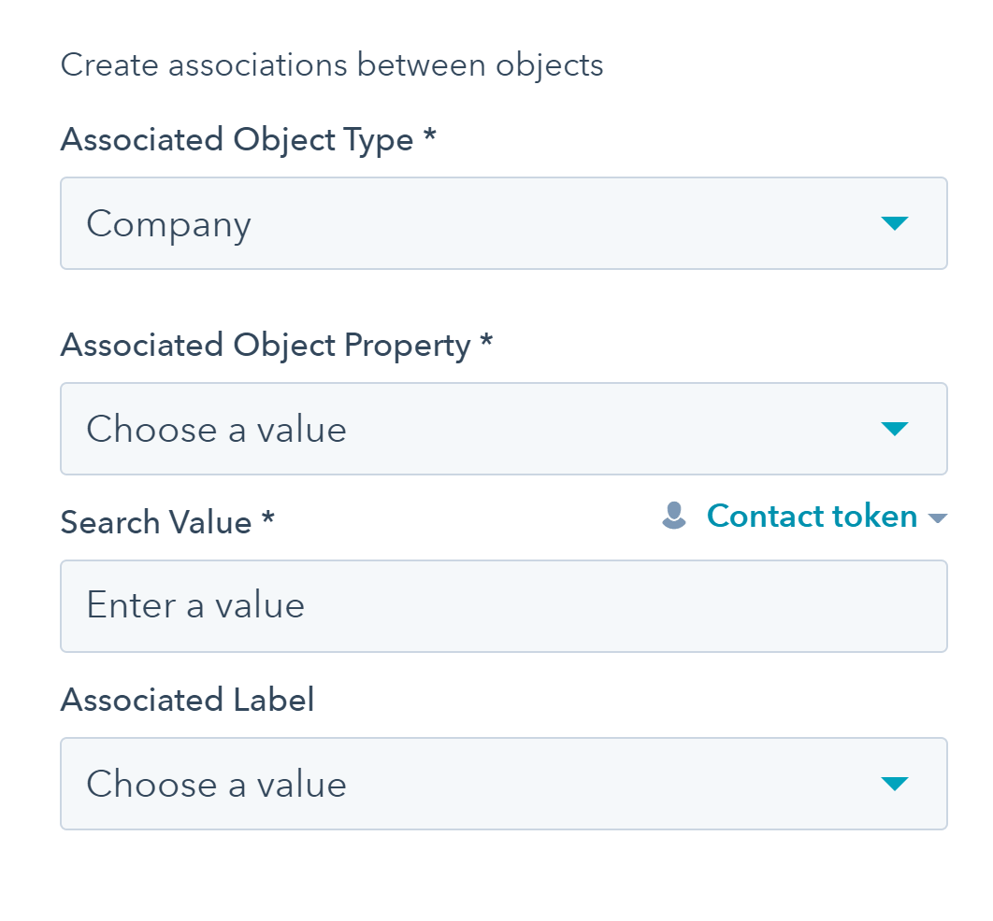Screen dimensions: 993x921
Task: Click the person silhouette icon above Search Value field
Action: tap(672, 516)
